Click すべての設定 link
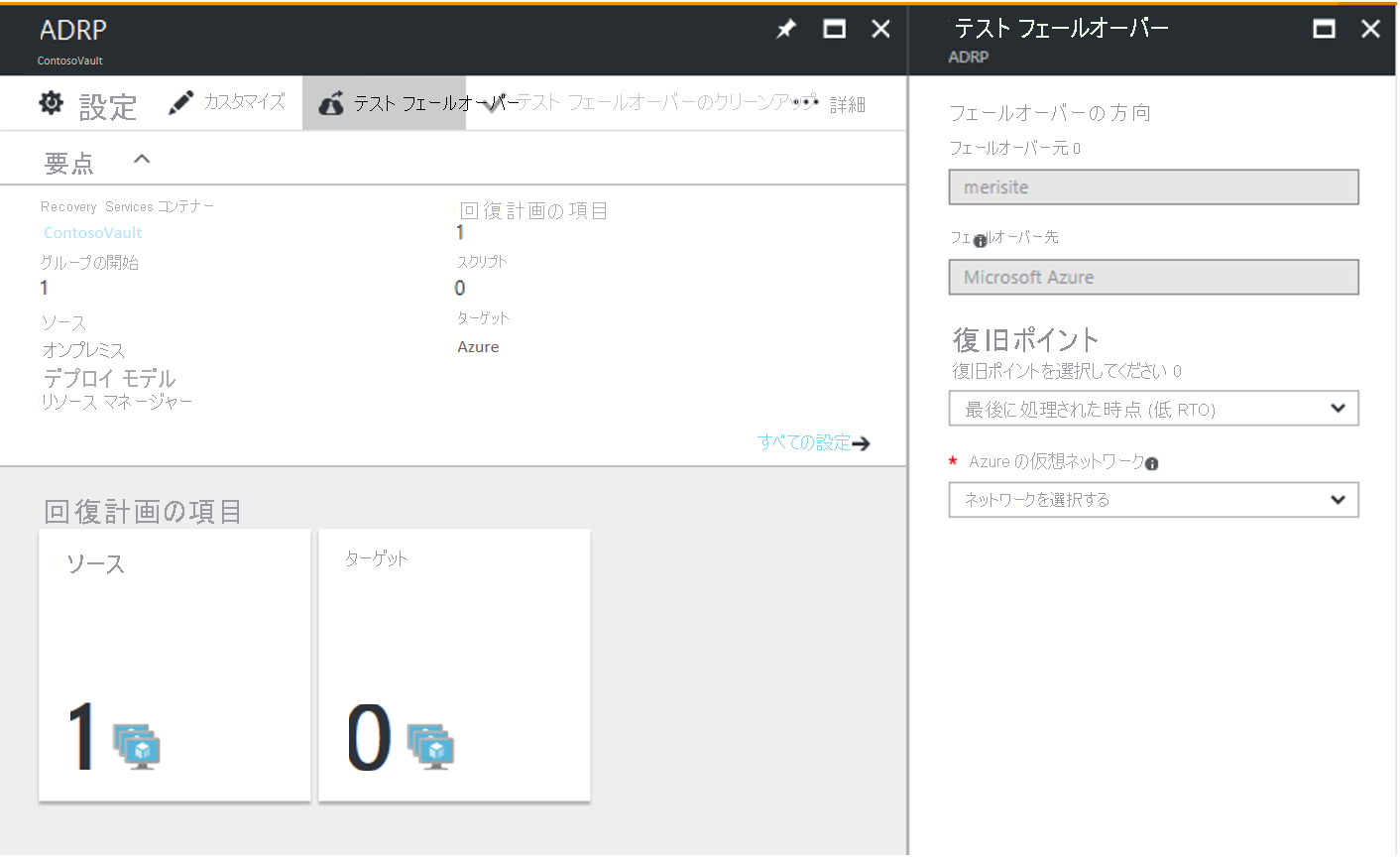Image resolution: width=1400 pixels, height=861 pixels. [x=804, y=442]
